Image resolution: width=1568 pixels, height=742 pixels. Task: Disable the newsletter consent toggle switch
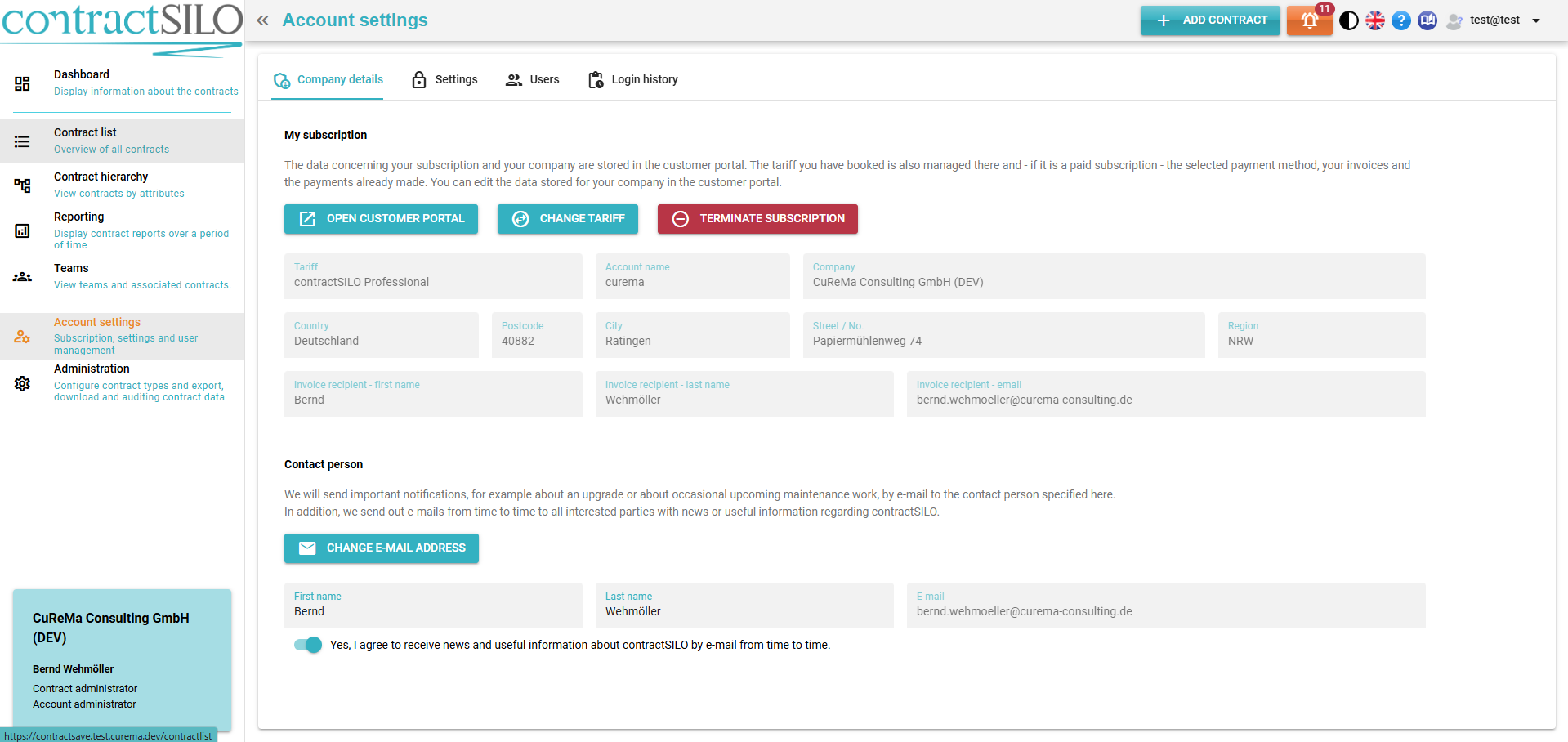[308, 645]
